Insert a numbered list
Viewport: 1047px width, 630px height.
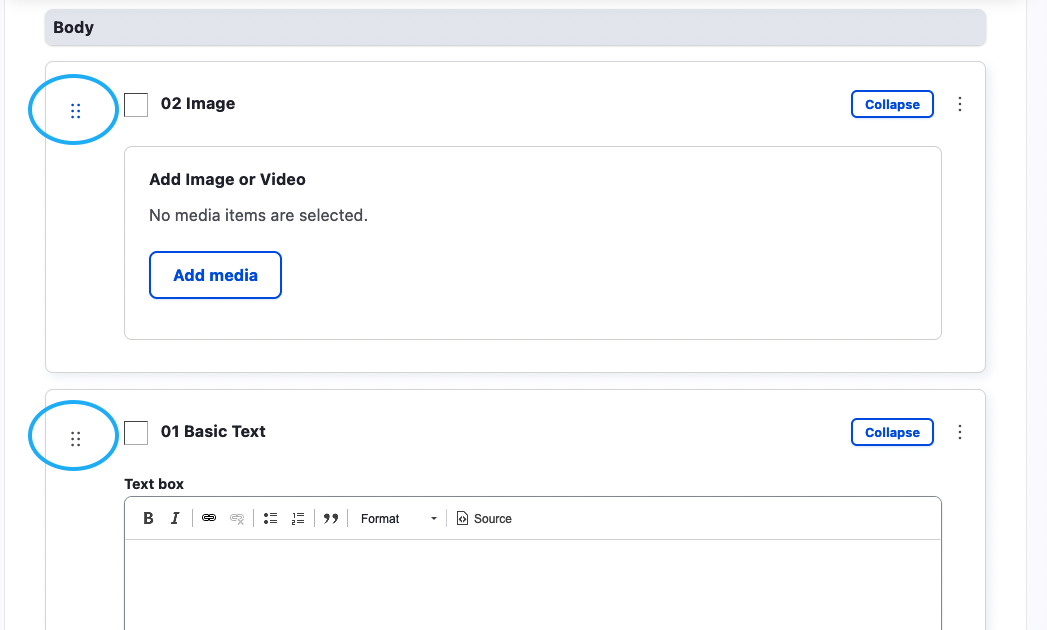pyautogui.click(x=298, y=518)
